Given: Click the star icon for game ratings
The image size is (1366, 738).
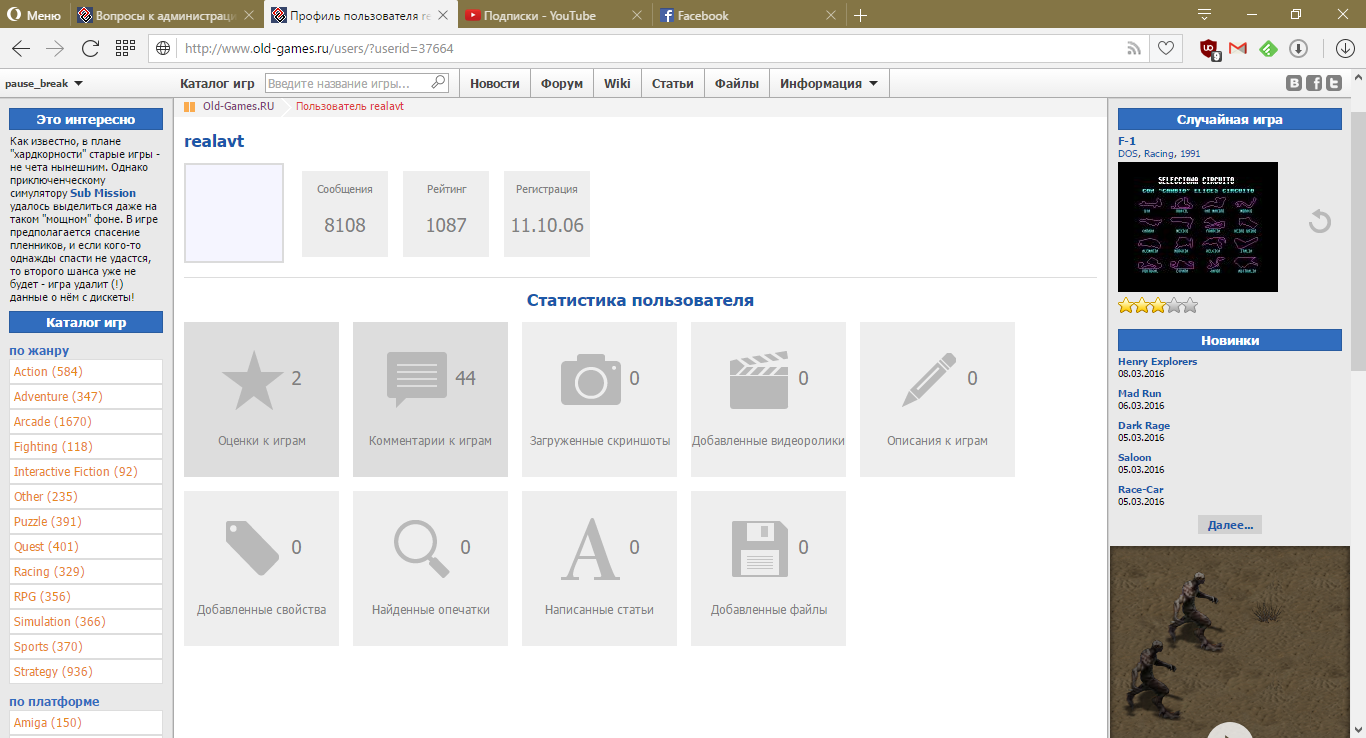Looking at the screenshot, I should pyautogui.click(x=252, y=380).
